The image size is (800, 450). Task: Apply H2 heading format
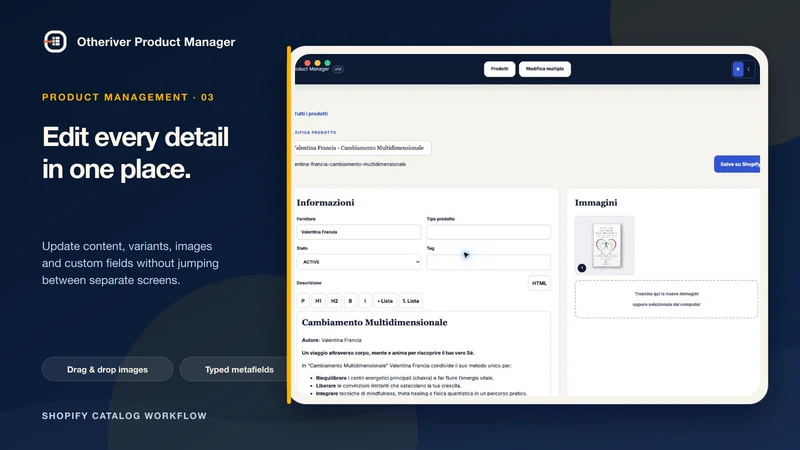334,301
